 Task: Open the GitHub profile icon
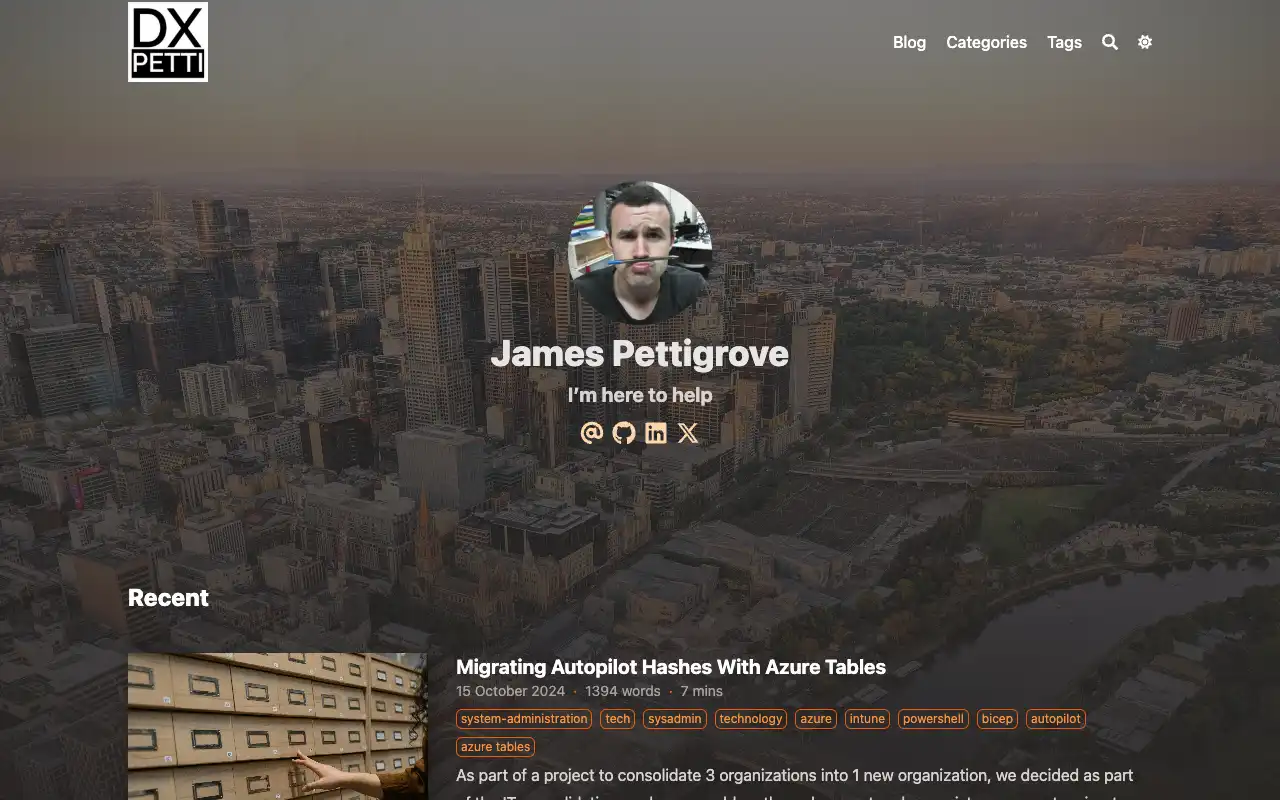point(624,433)
